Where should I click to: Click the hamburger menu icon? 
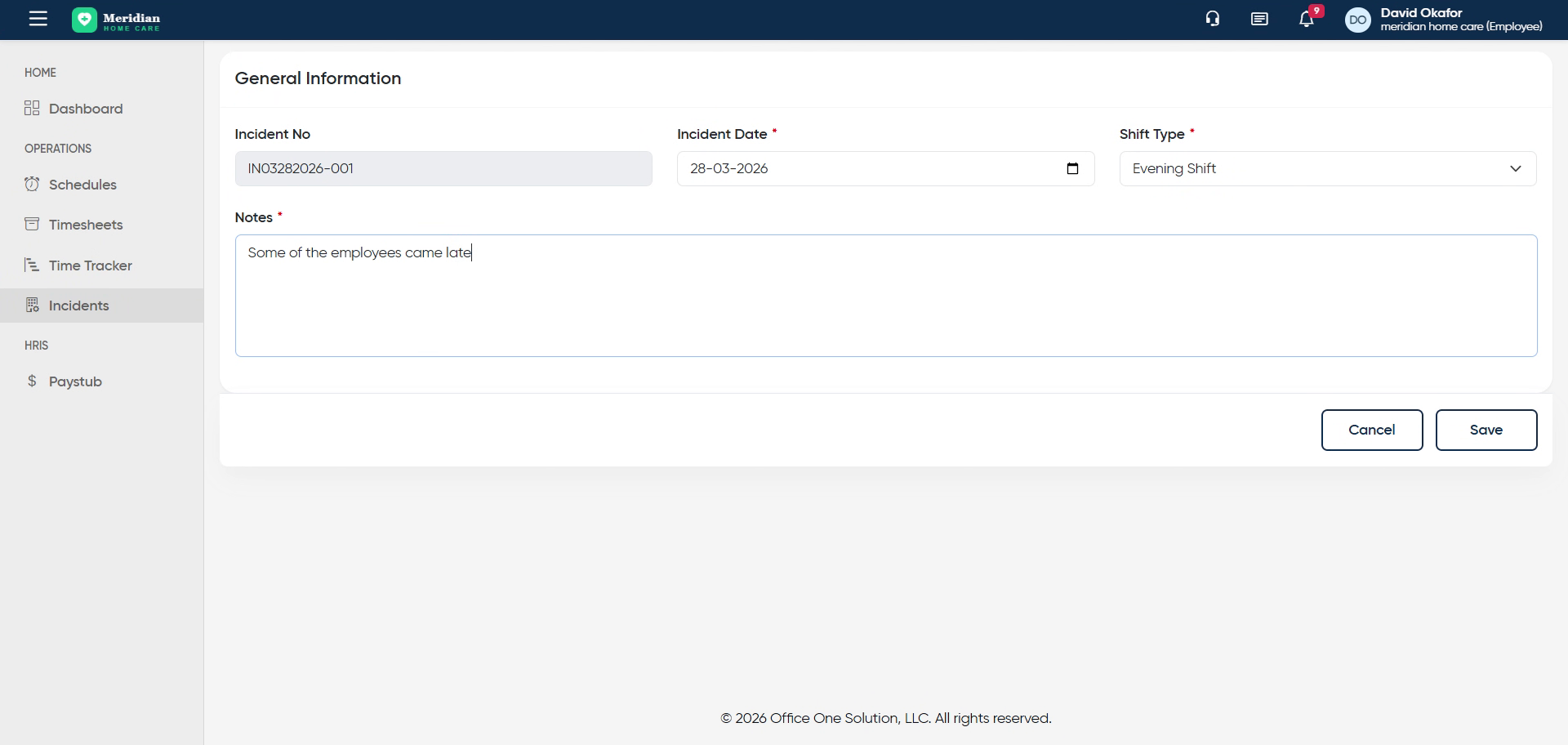(38, 19)
